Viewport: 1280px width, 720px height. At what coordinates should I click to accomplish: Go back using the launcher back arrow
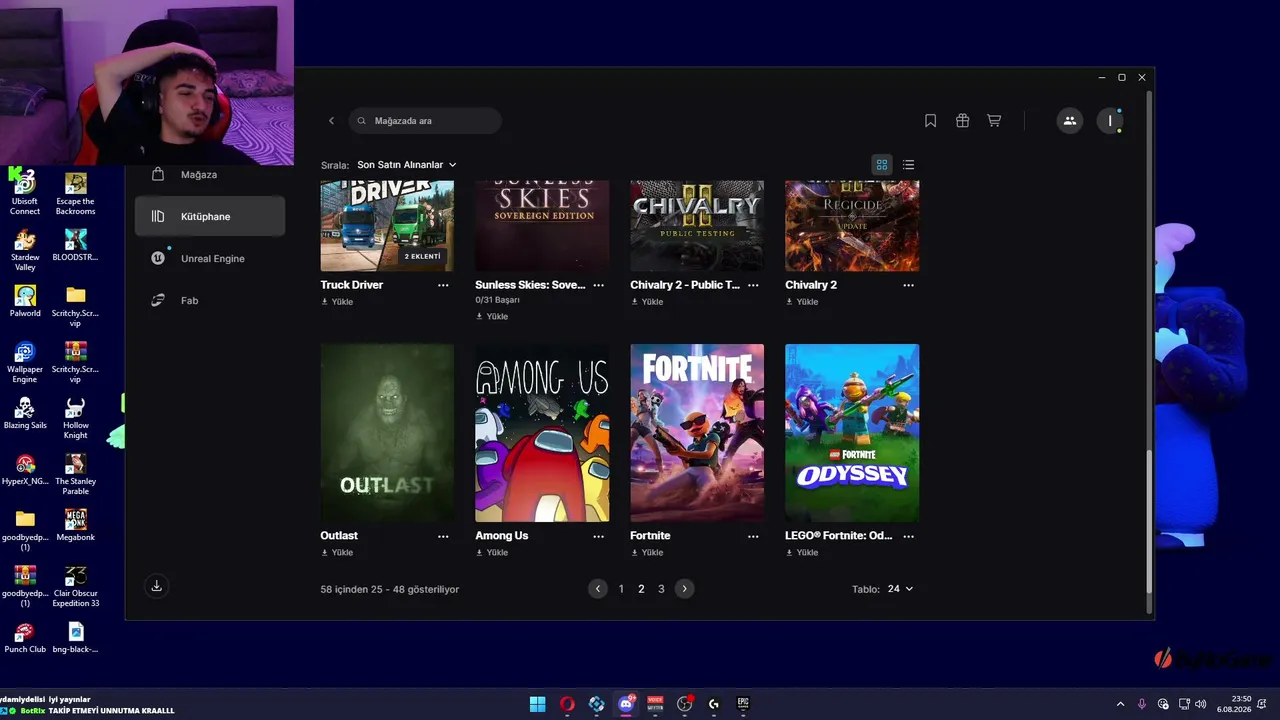tap(332, 121)
